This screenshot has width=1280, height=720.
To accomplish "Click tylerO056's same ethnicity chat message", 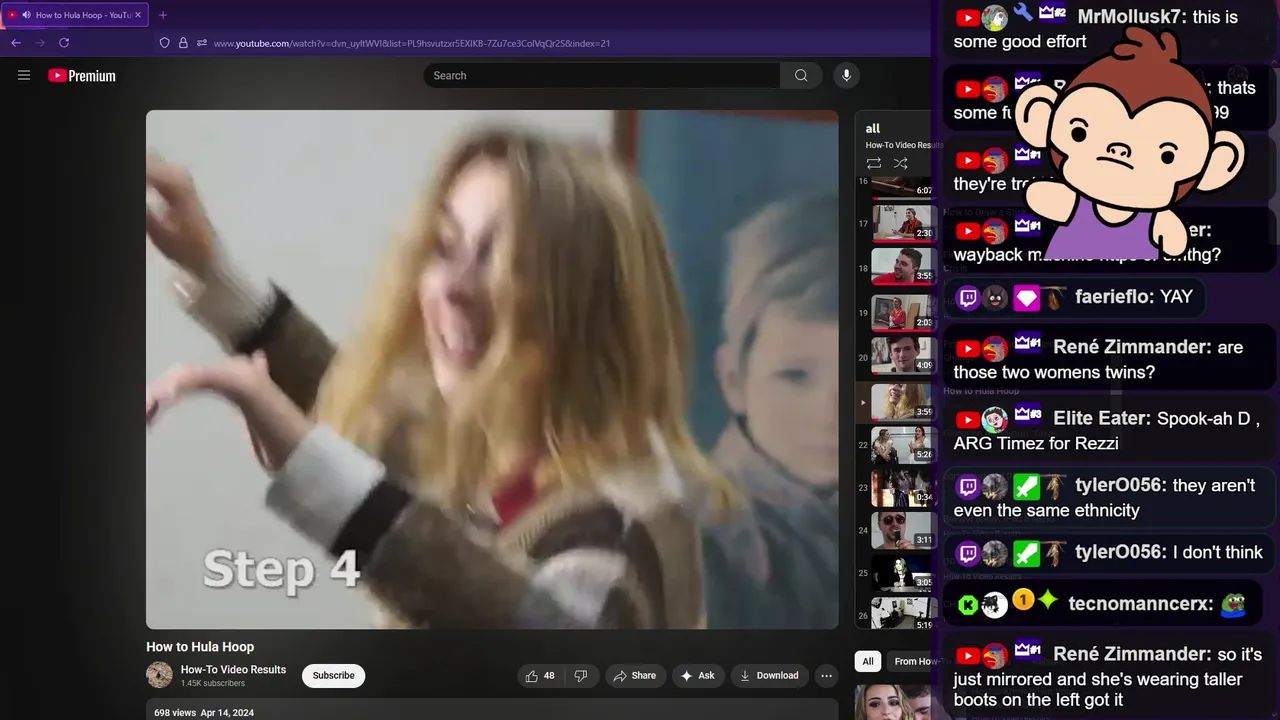I will click(1108, 498).
